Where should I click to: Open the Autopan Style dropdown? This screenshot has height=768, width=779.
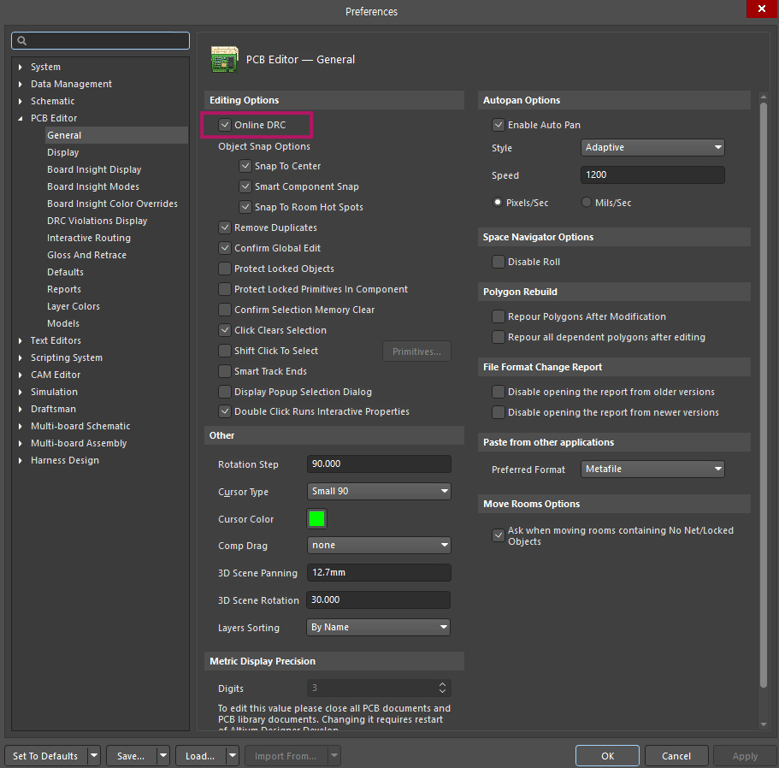point(652,147)
